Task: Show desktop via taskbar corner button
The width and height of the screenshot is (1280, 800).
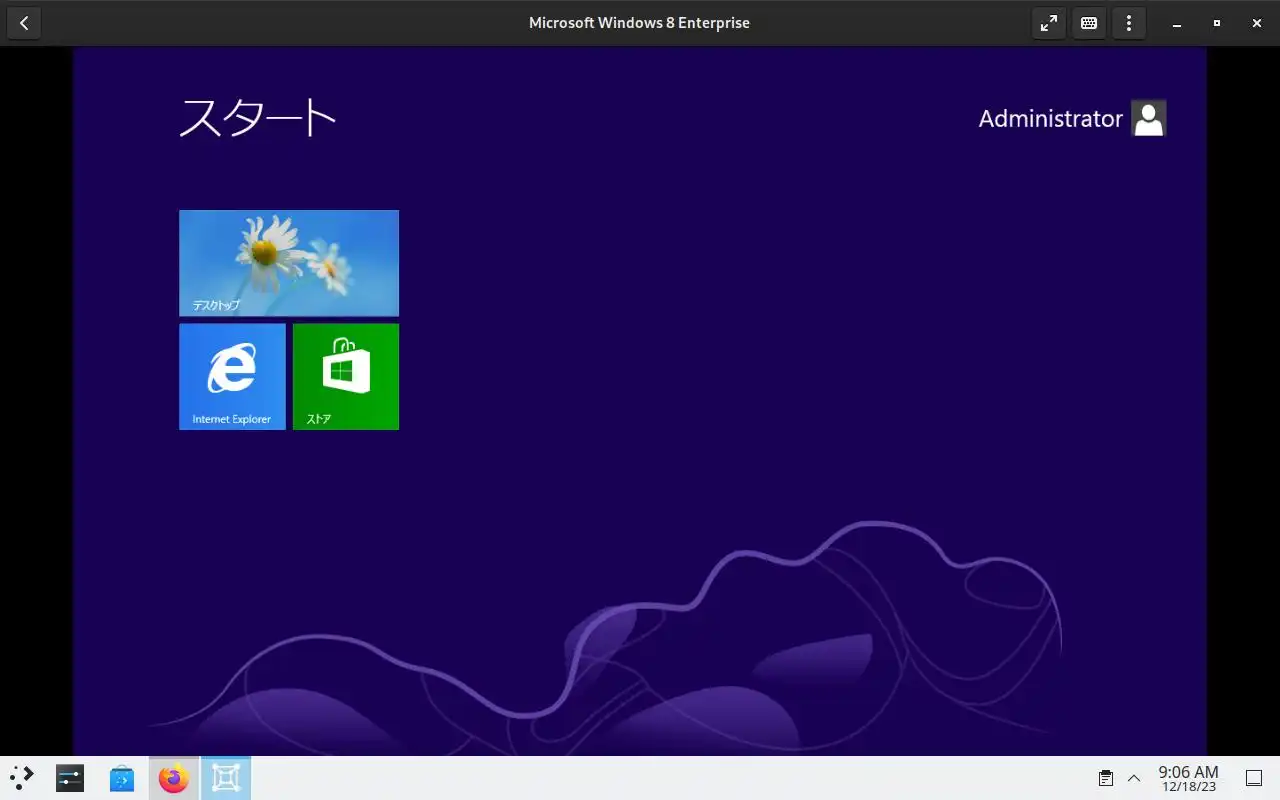Action: [1253, 778]
